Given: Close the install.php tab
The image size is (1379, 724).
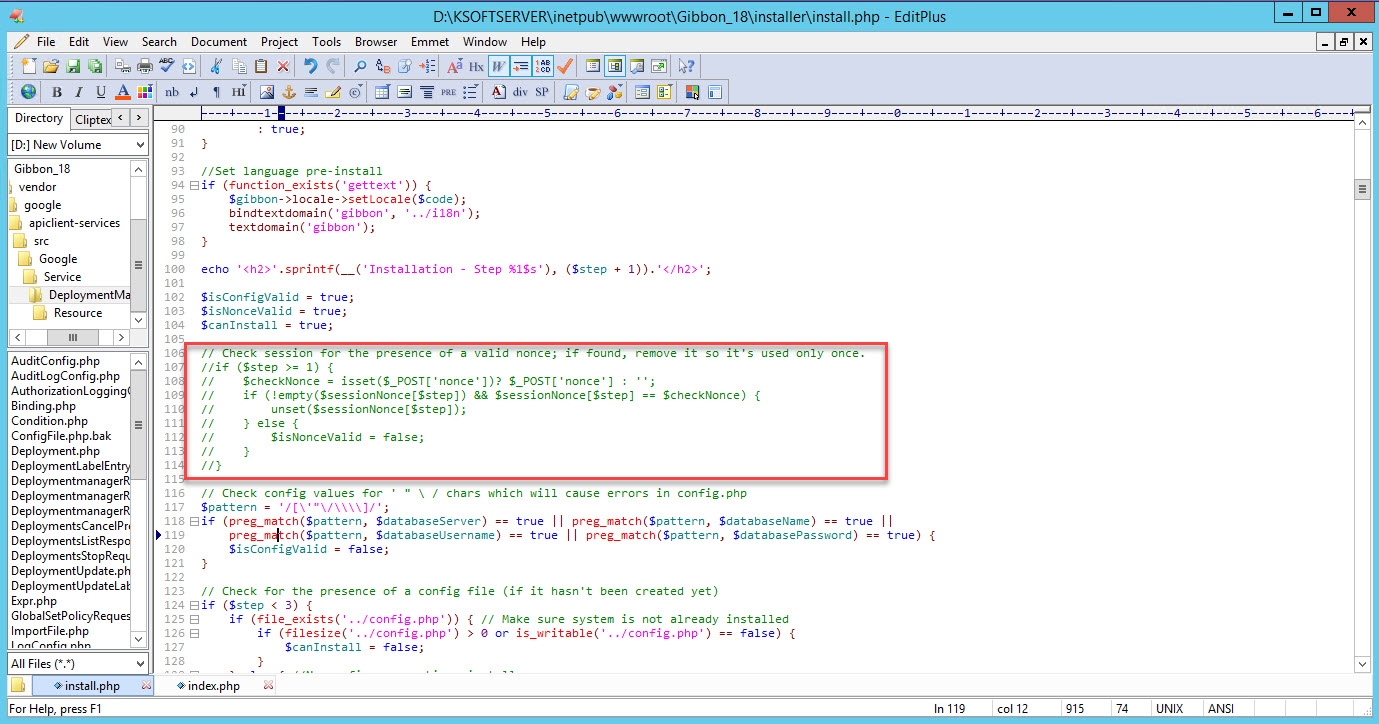Looking at the screenshot, I should [147, 686].
